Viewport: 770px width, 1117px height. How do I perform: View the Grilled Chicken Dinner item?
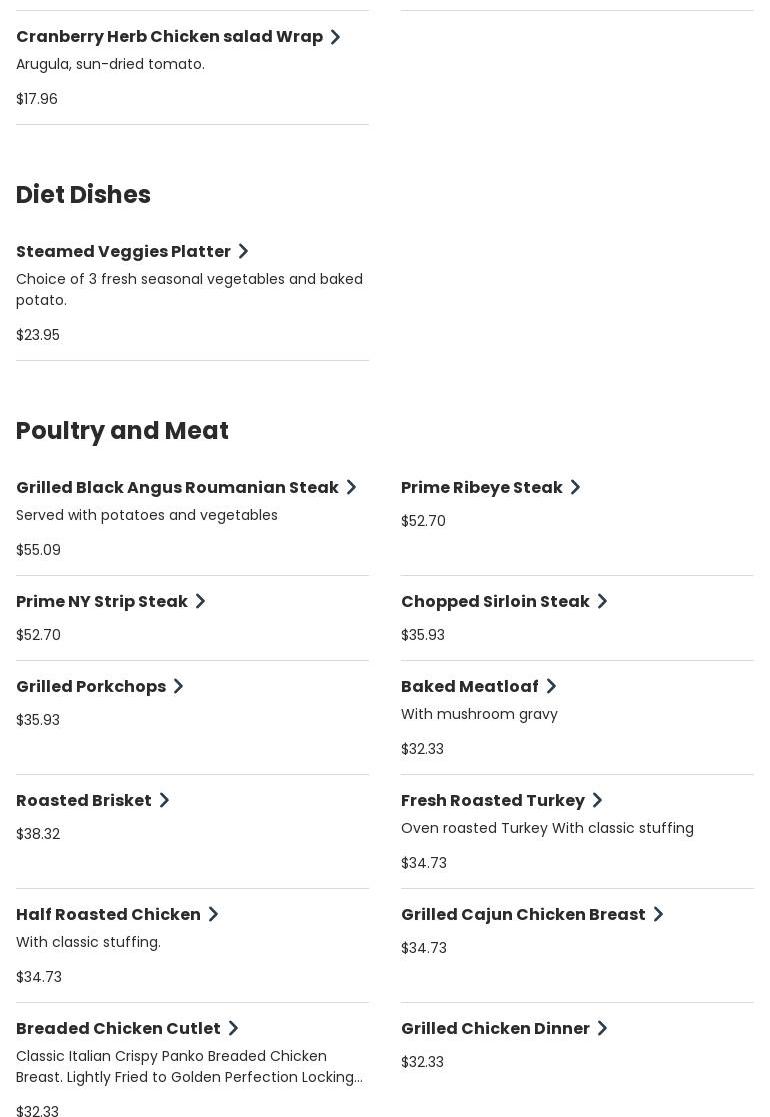tap(495, 1029)
